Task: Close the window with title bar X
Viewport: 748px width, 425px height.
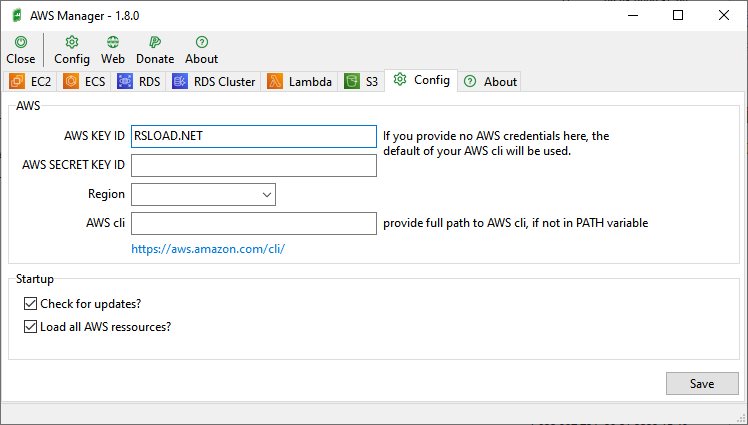Action: pos(724,15)
